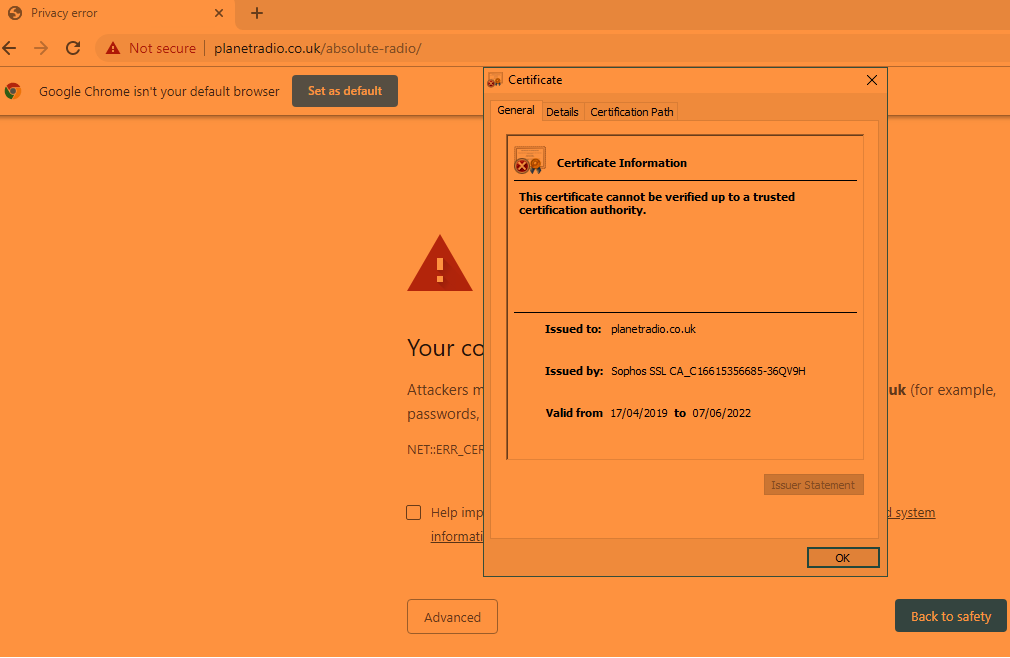Click the Back to safety button
Image resolution: width=1010 pixels, height=658 pixels.
pyautogui.click(x=951, y=616)
